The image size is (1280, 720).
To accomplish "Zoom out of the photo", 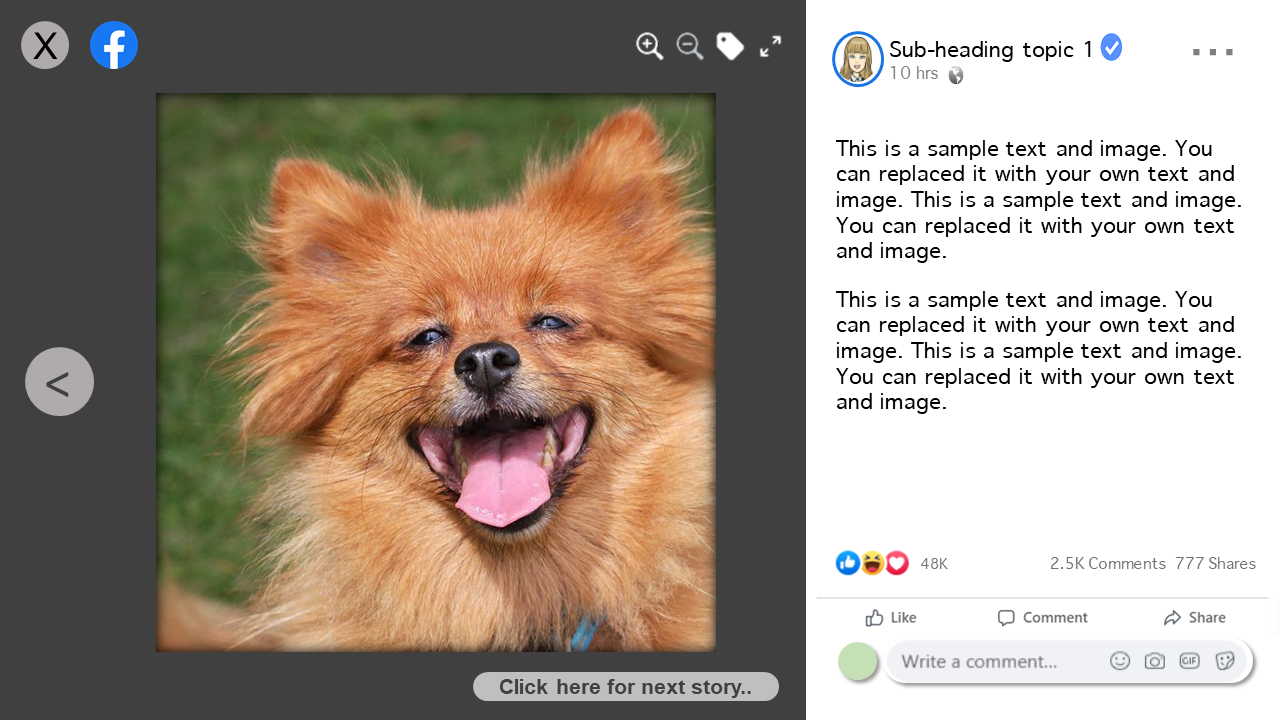I will (x=690, y=46).
